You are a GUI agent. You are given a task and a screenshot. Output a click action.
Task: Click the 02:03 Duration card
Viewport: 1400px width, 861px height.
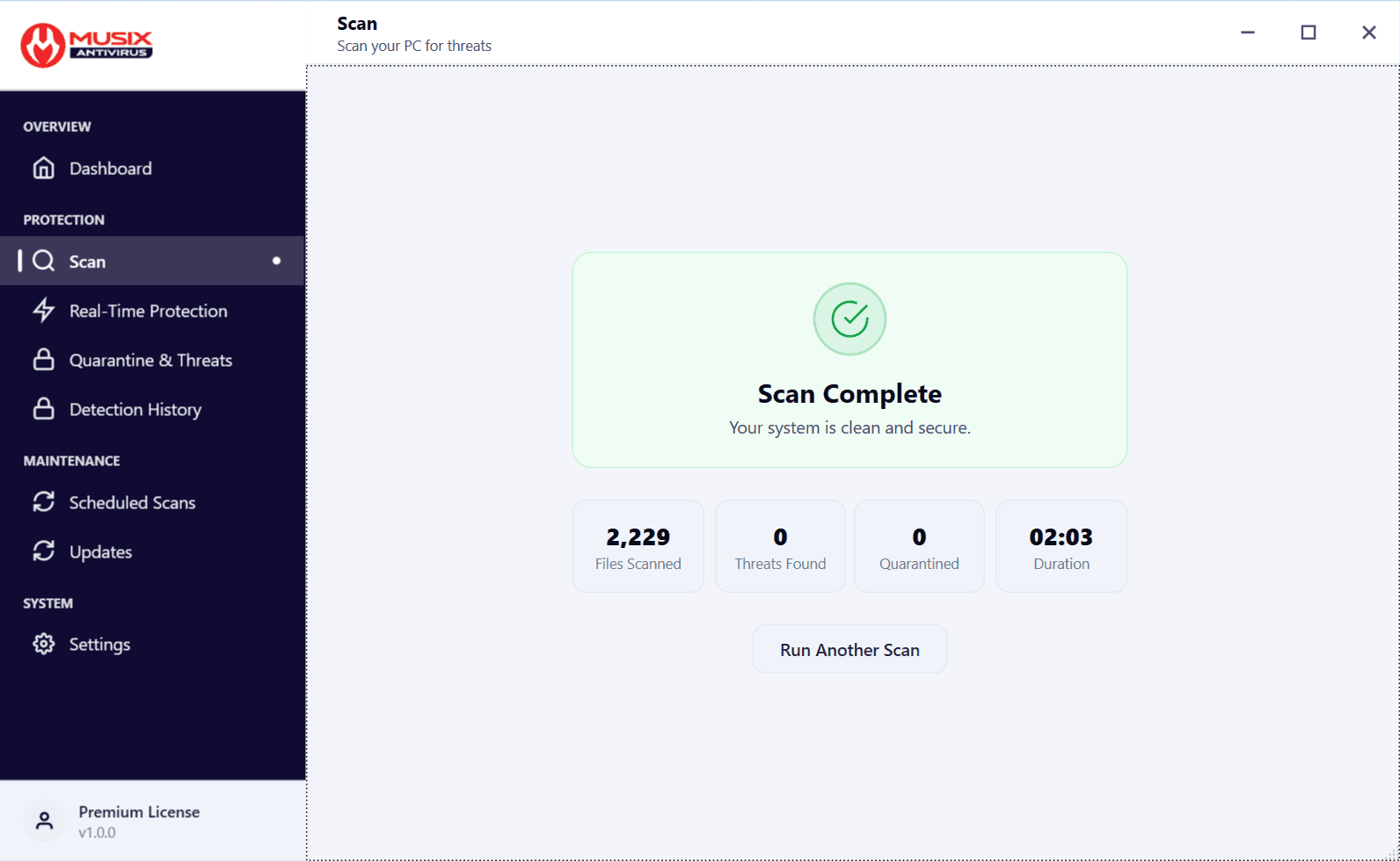click(1061, 546)
